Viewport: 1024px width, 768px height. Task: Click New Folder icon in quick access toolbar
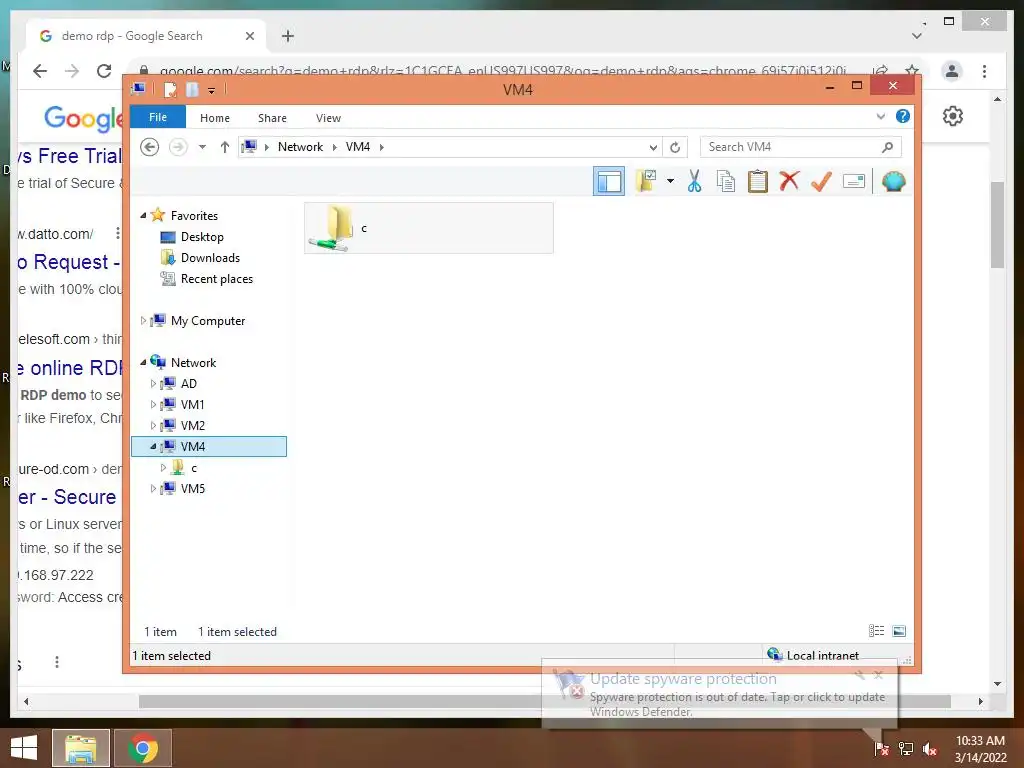pos(192,90)
